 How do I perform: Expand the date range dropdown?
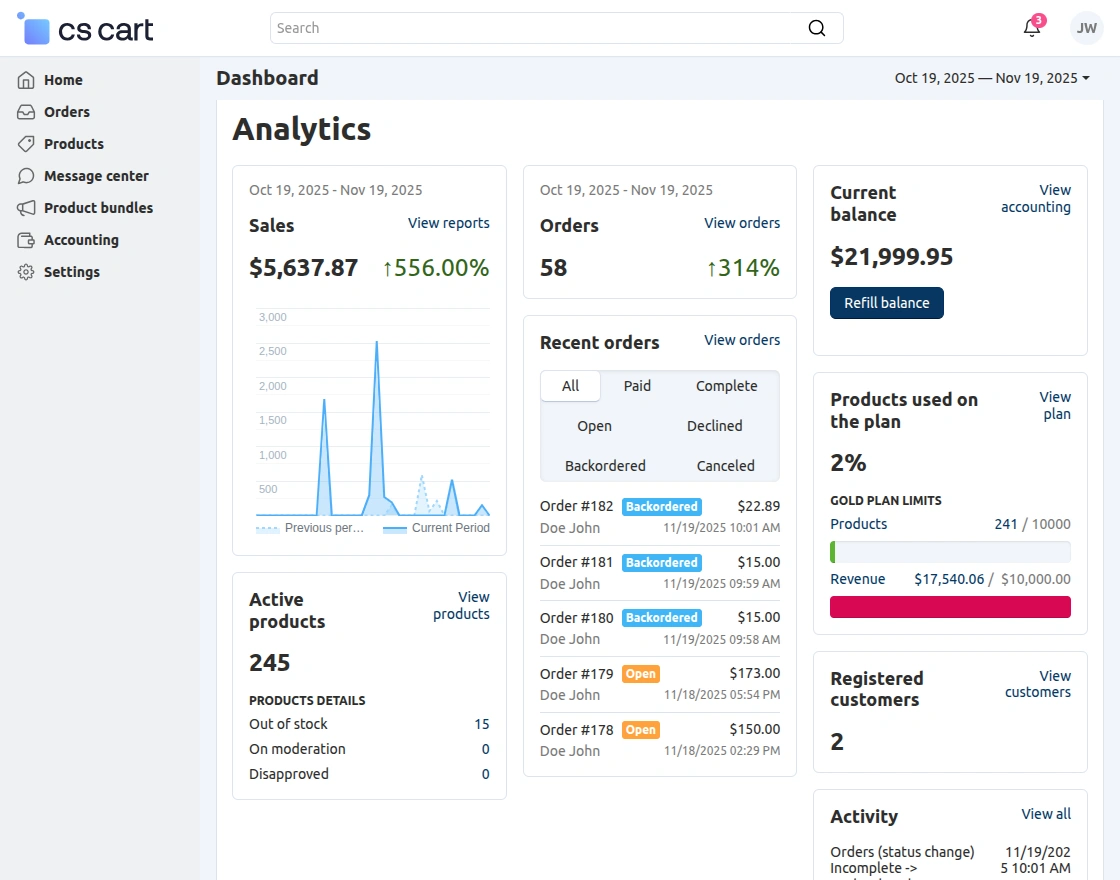(992, 78)
